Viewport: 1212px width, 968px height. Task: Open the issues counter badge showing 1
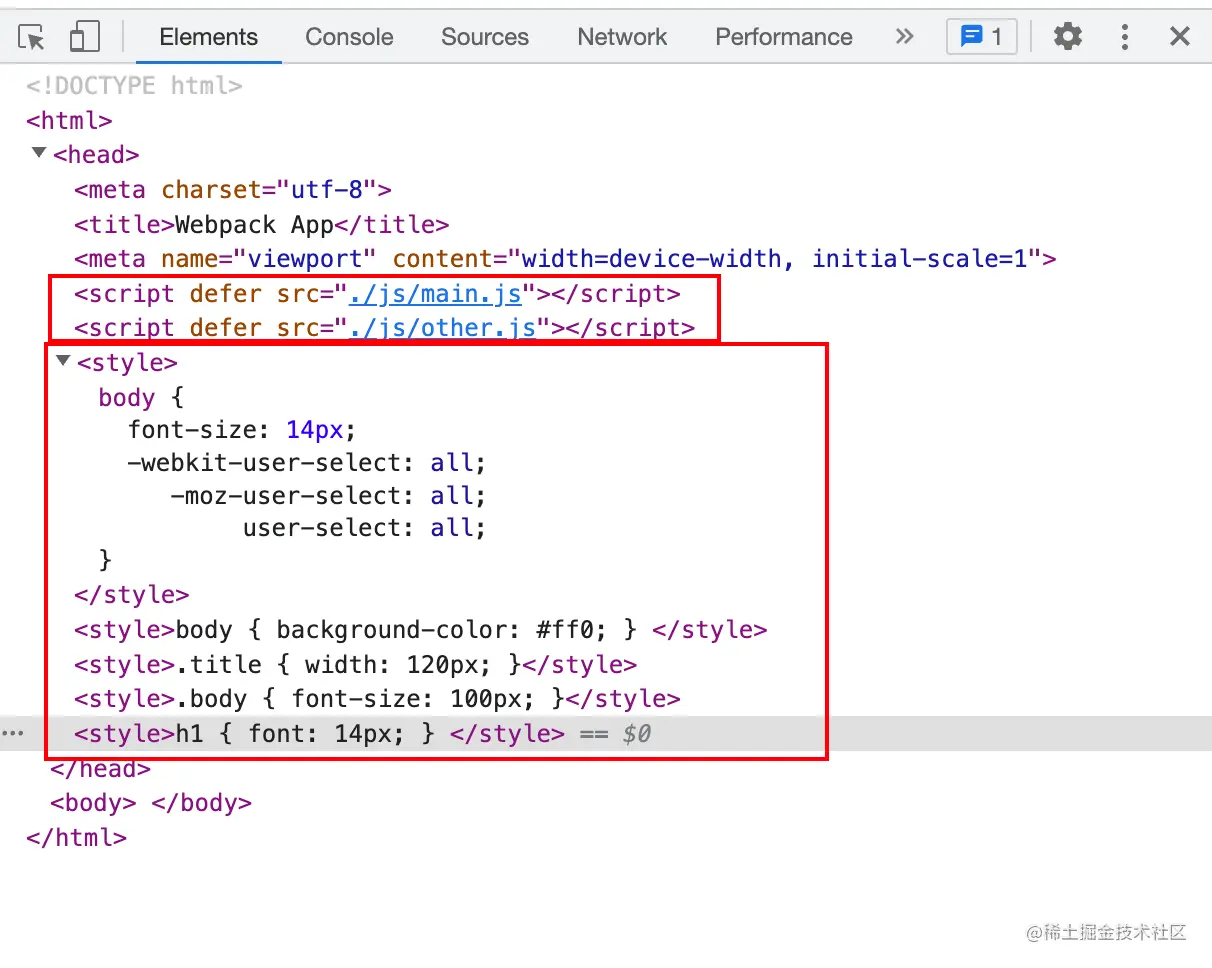(x=982, y=37)
